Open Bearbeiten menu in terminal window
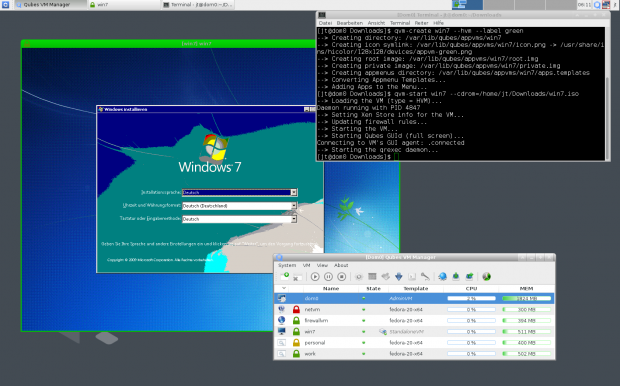The image size is (620, 386). pyautogui.click(x=350, y=23)
